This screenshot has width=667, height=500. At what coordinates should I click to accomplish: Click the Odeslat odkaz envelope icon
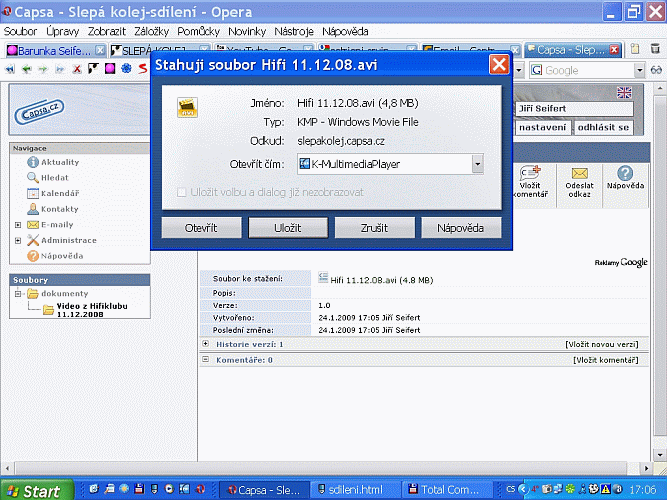coord(578,174)
